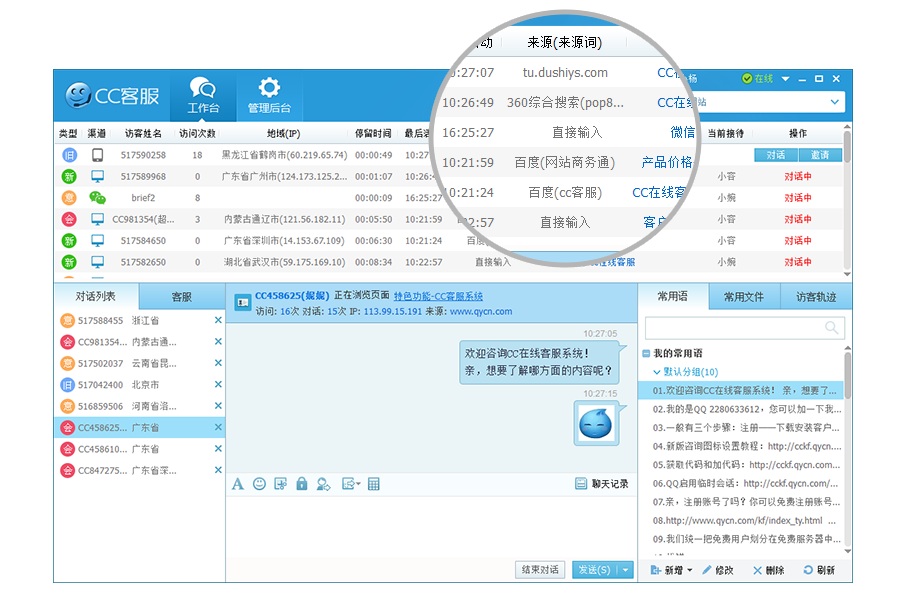
Task: Click the quick-phrase search field
Action: 744,328
